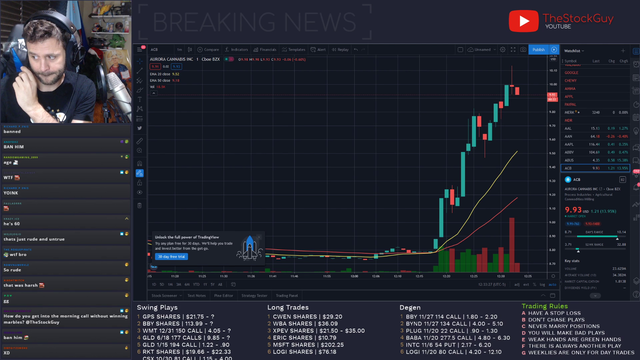Select the brush drawing tool
The width and height of the screenshot is (640, 360).
click(x=140, y=90)
